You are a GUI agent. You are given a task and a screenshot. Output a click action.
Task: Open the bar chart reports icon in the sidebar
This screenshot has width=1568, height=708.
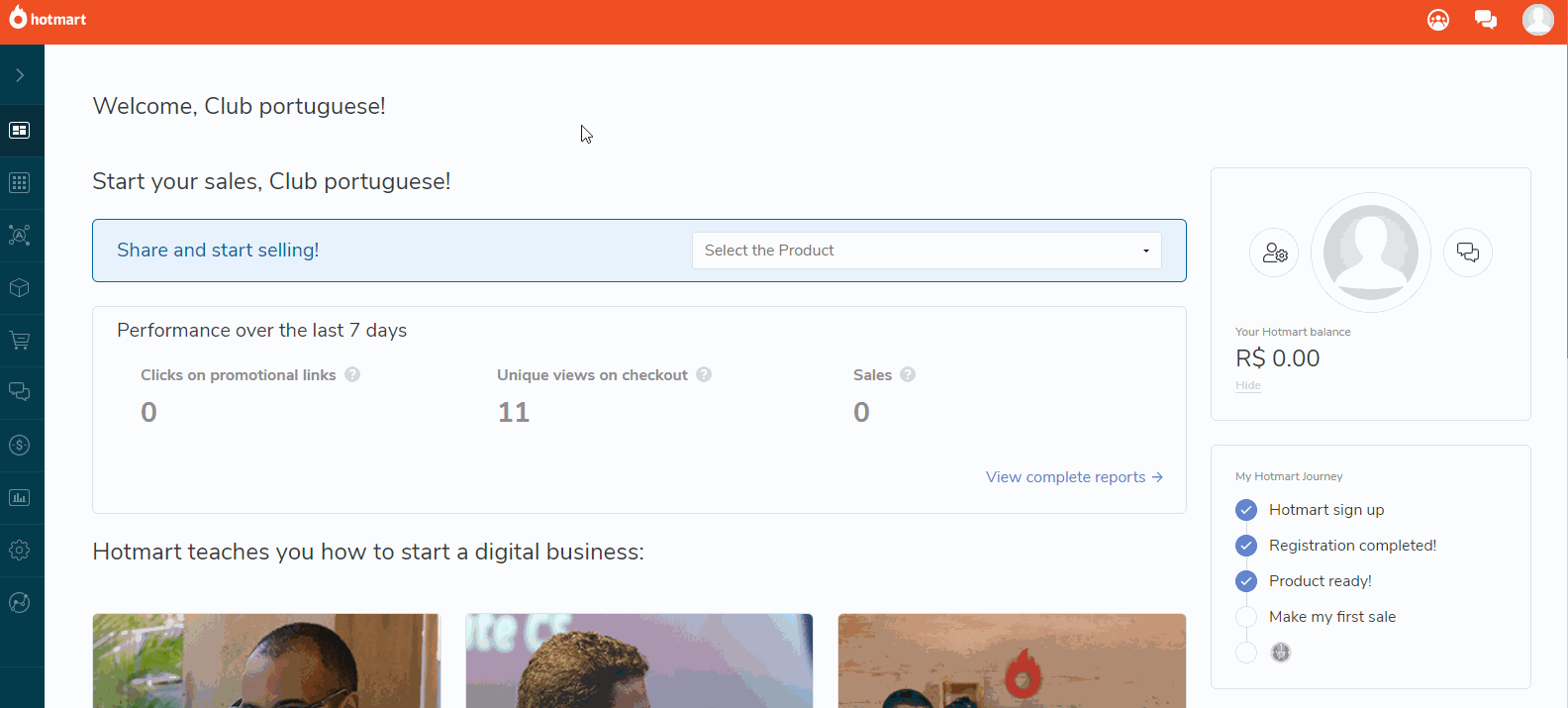(x=20, y=498)
